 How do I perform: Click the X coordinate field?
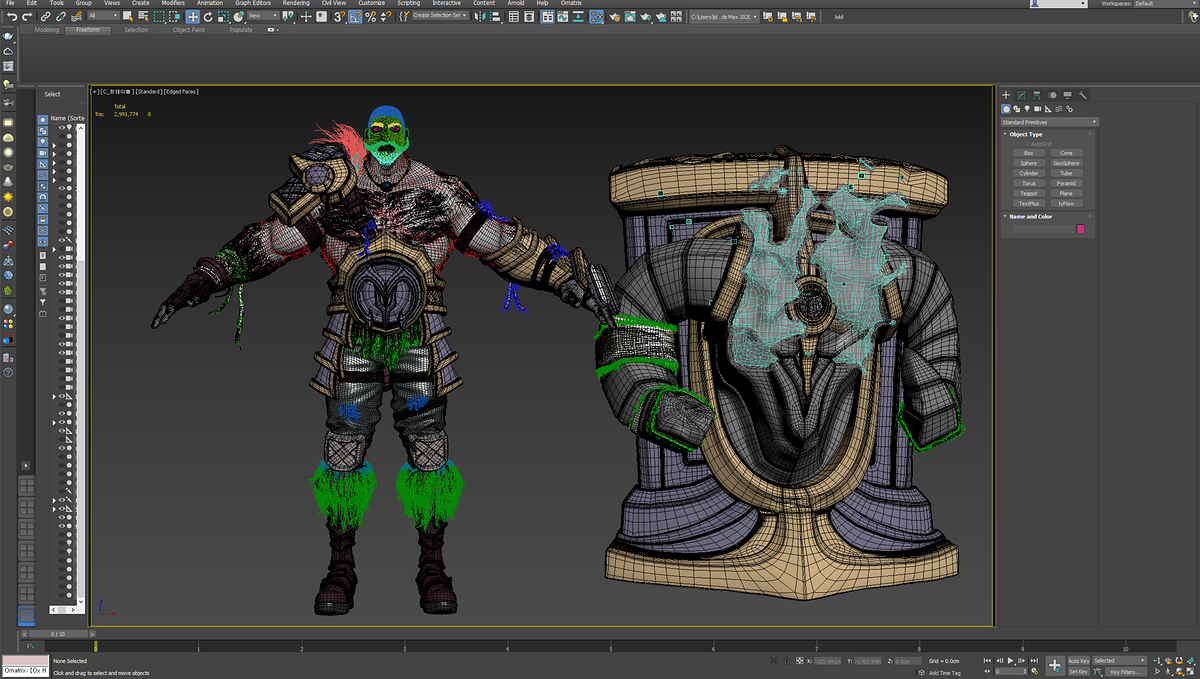click(x=829, y=661)
